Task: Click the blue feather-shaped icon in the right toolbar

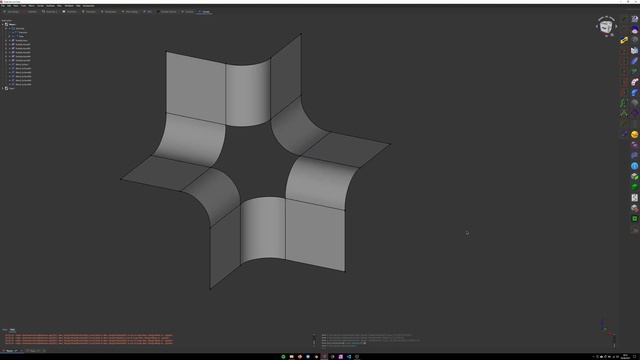Action: [634, 61]
